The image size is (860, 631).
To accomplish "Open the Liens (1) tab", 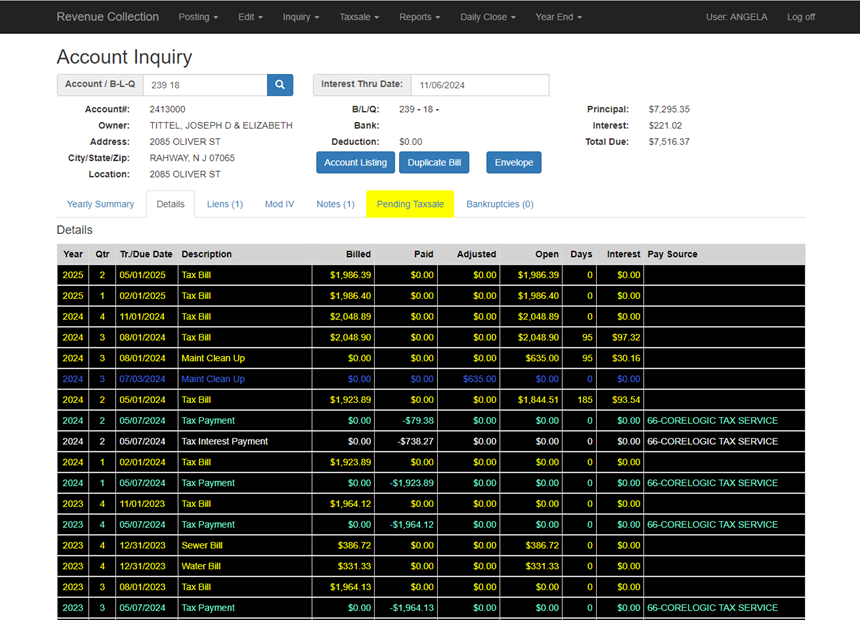I will click(225, 204).
